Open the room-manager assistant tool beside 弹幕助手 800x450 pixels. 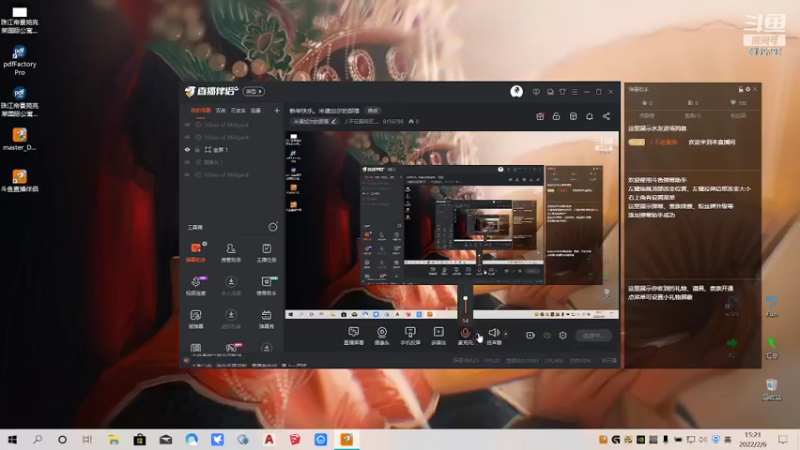(231, 253)
